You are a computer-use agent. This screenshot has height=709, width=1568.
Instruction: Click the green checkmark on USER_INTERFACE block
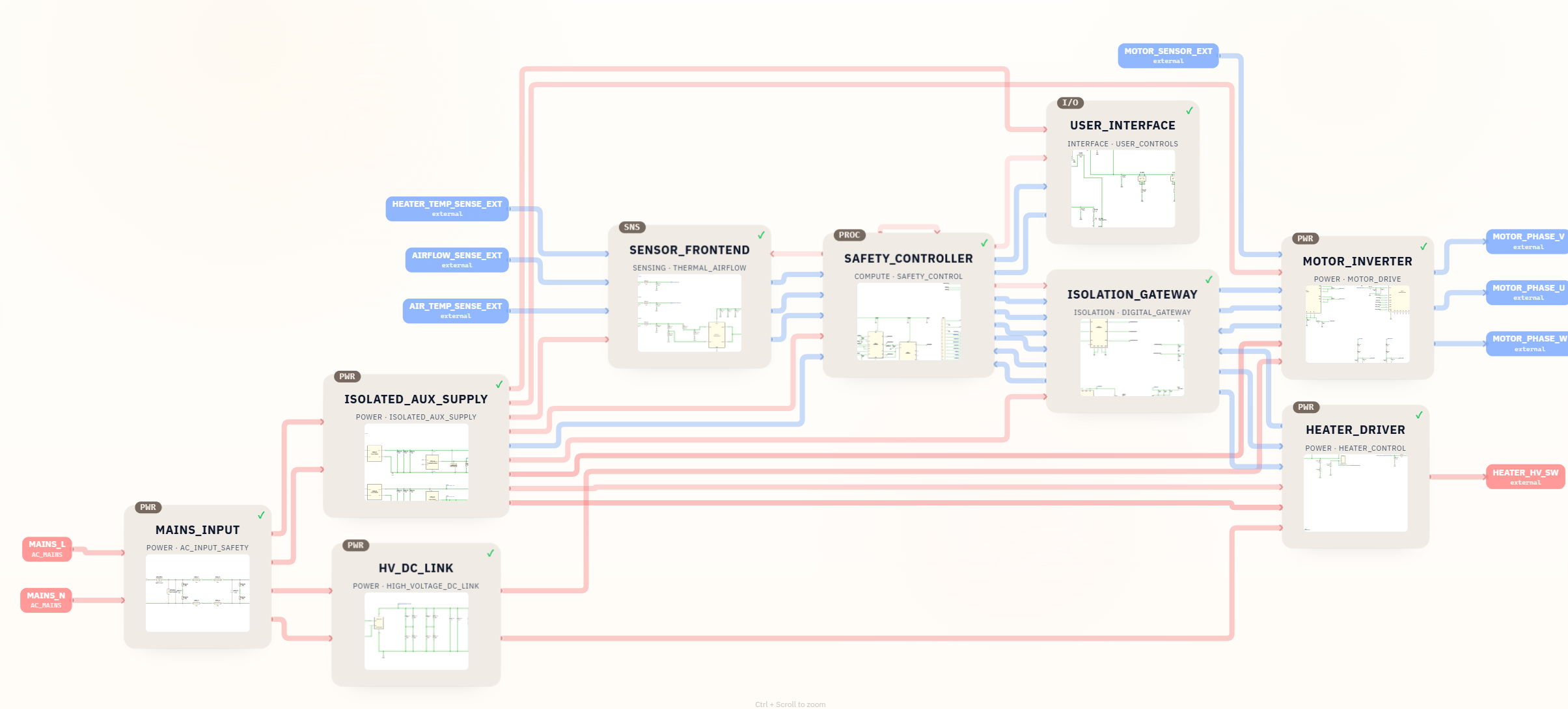pyautogui.click(x=1189, y=111)
